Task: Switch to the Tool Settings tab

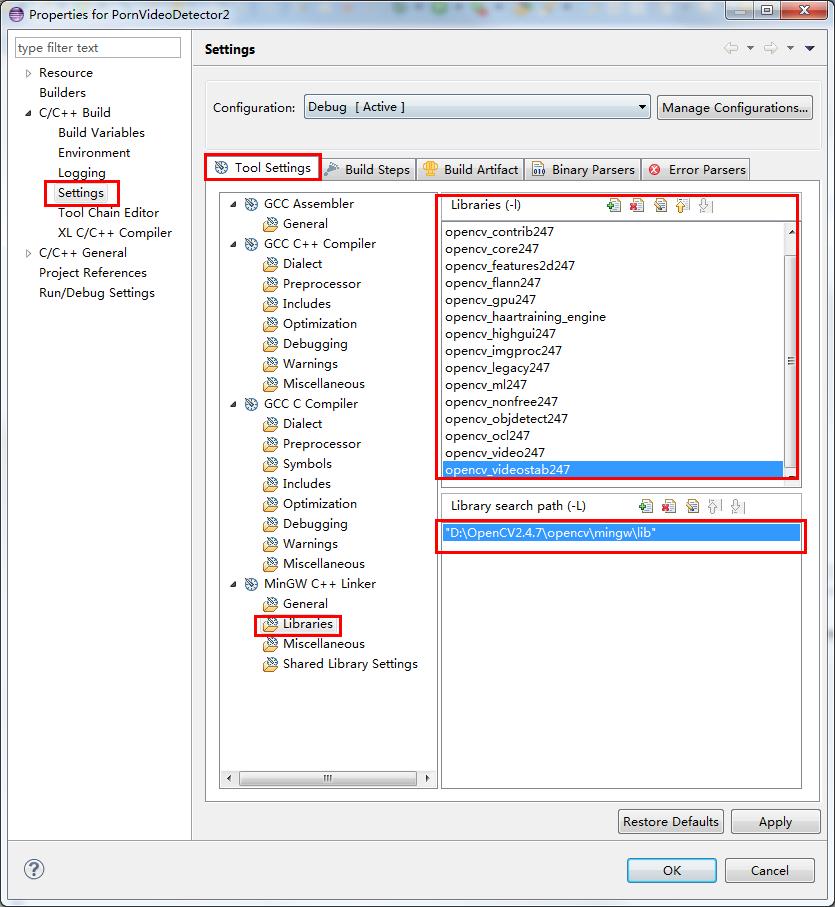Action: tap(263, 168)
